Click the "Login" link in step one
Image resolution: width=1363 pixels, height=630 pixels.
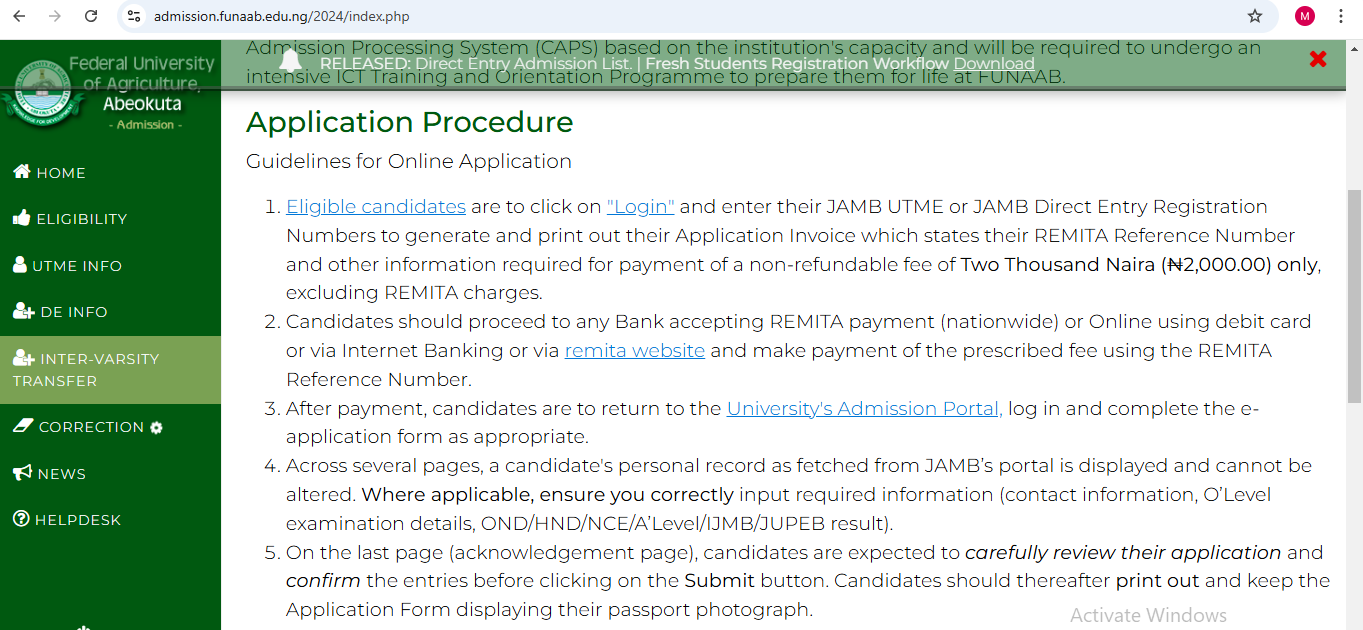[x=640, y=206]
